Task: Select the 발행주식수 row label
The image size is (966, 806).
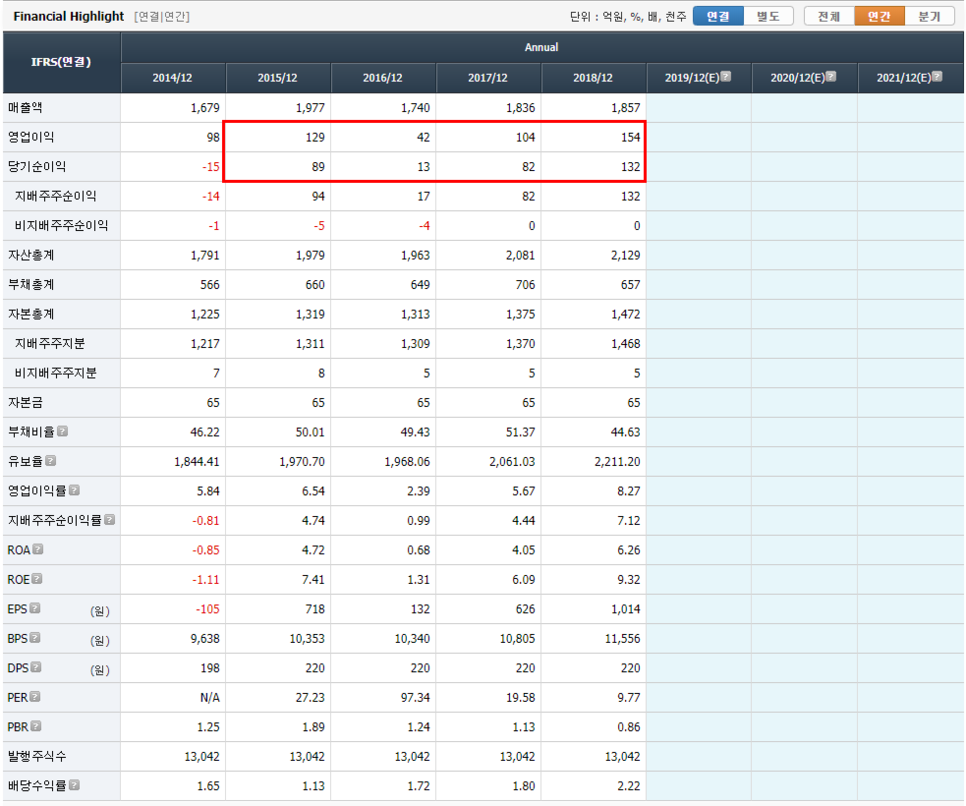Action: (x=37, y=756)
